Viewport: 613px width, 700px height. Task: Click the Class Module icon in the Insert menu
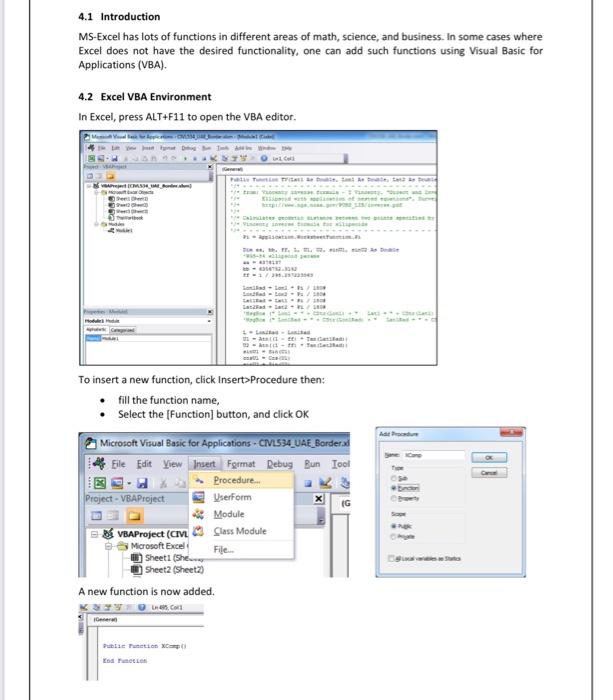pyautogui.click(x=198, y=531)
